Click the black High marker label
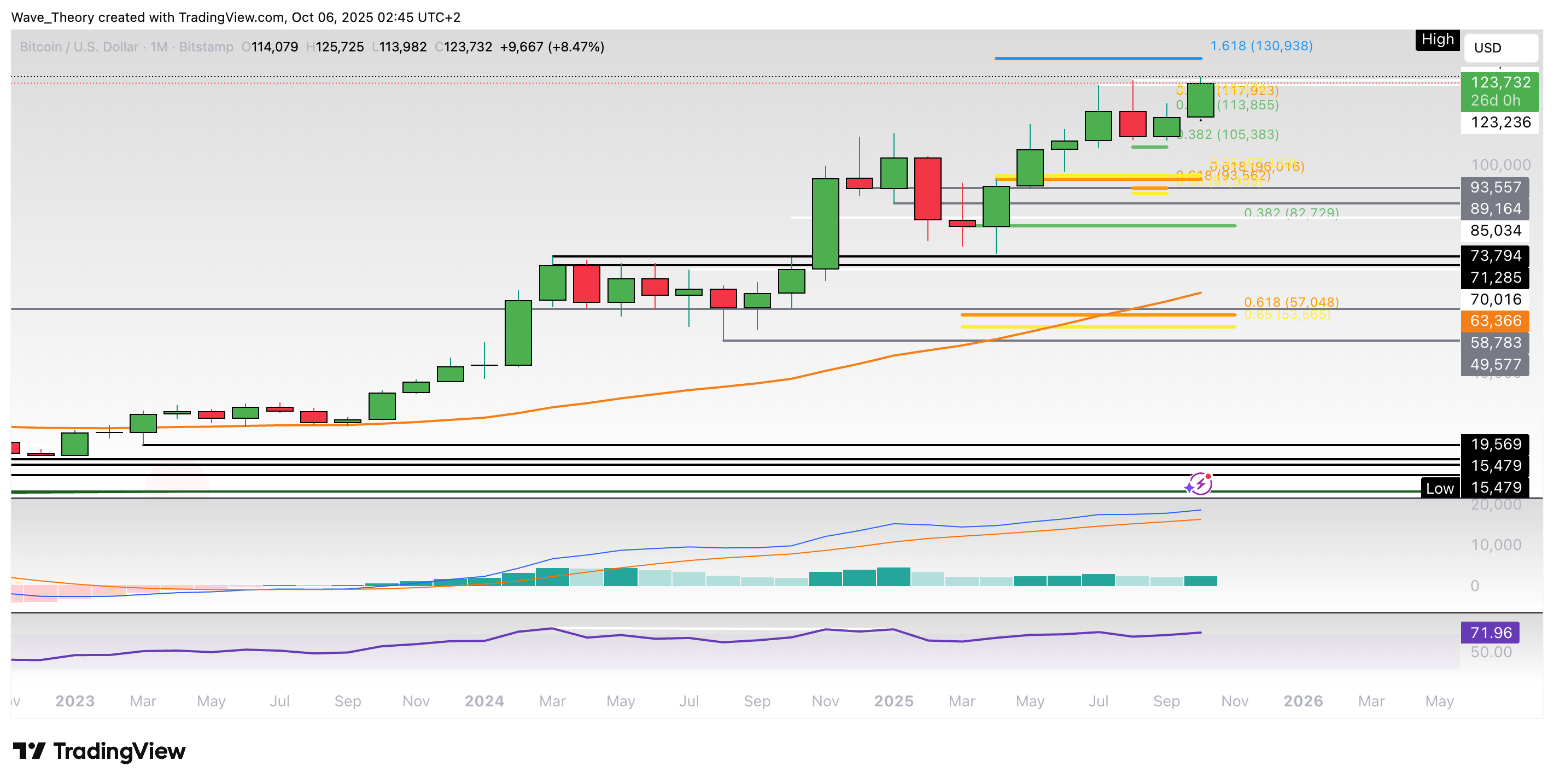This screenshot has height=784, width=1554. (x=1438, y=40)
